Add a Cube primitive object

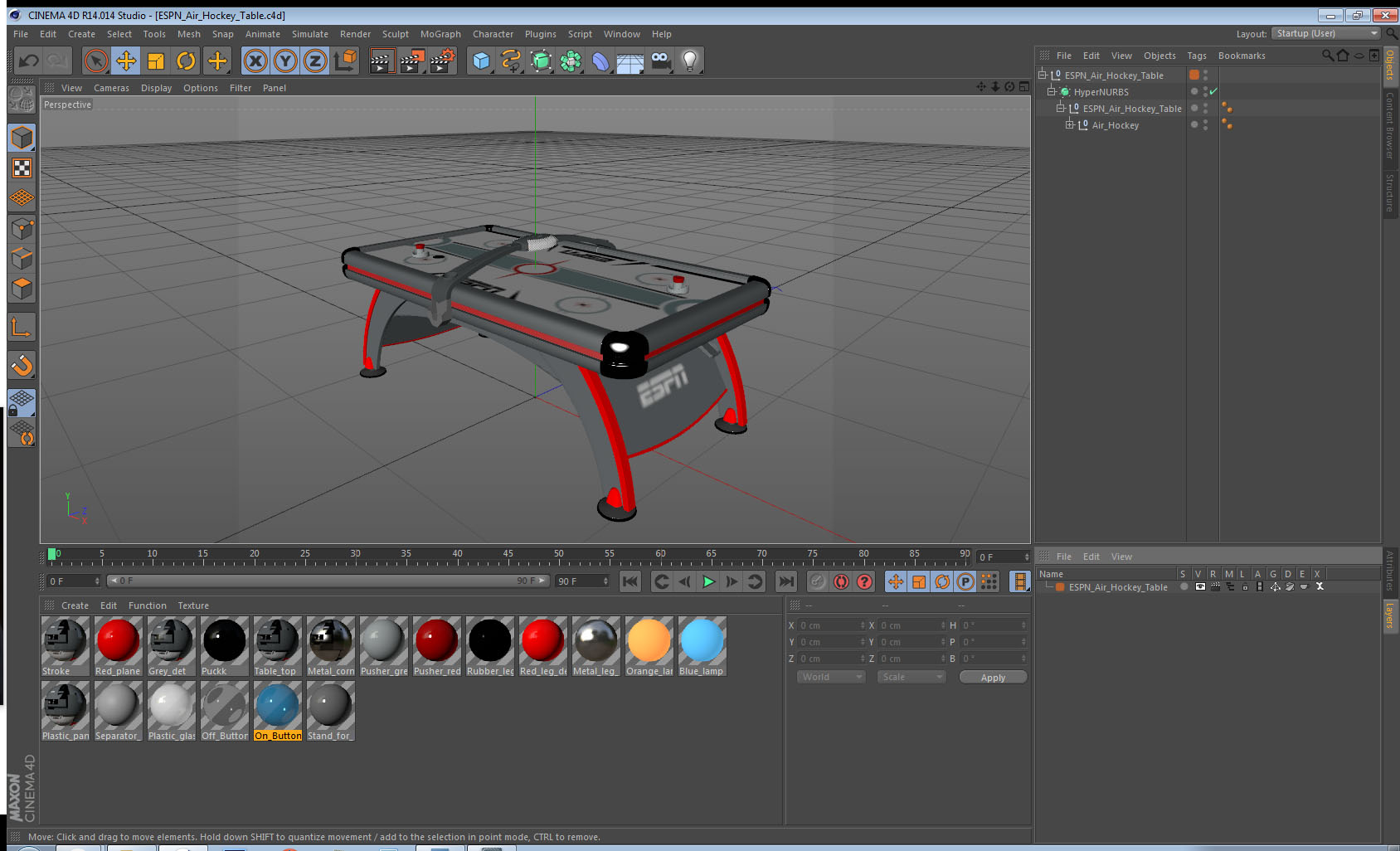click(x=481, y=61)
